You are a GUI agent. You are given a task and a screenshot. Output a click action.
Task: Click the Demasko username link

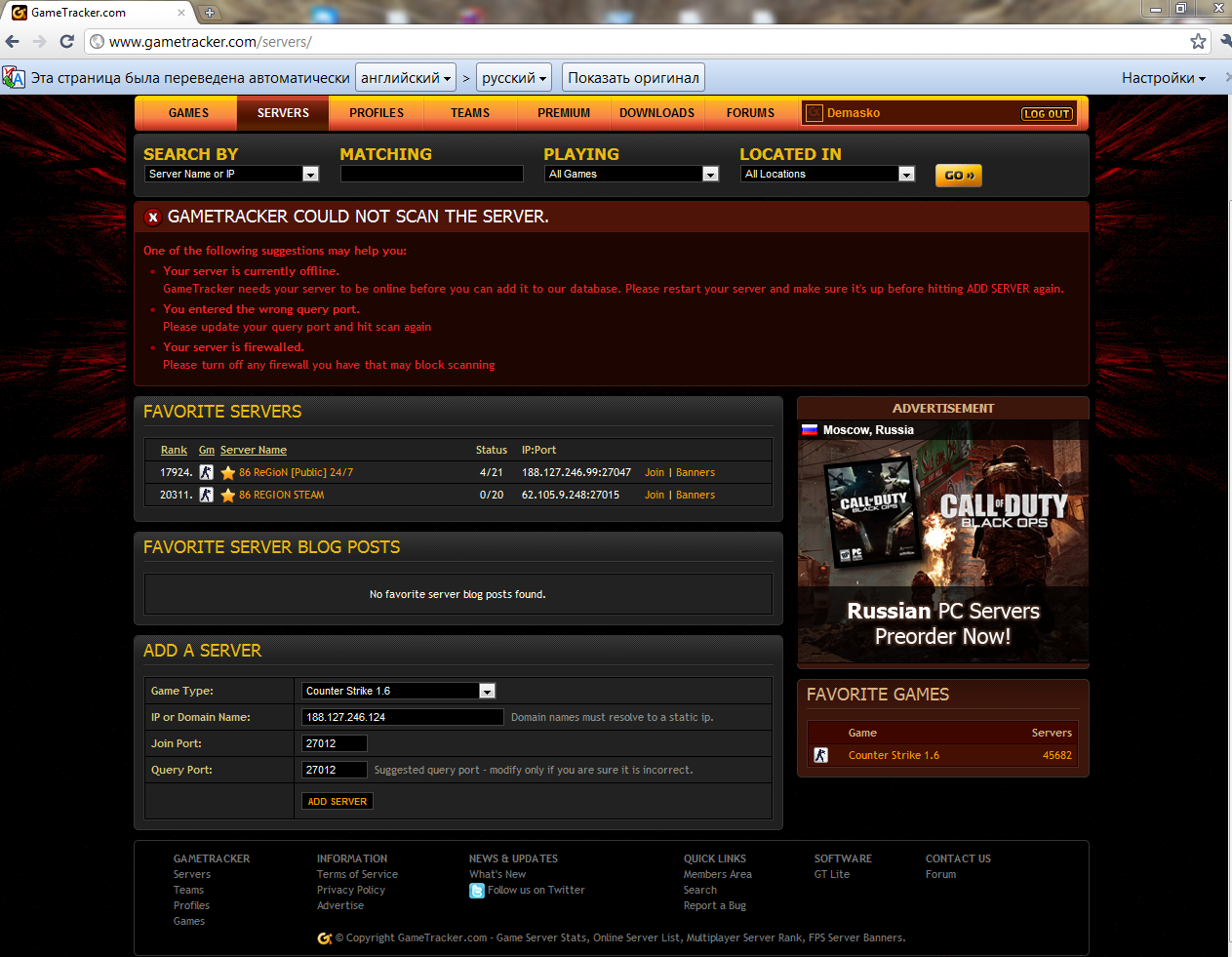854,113
